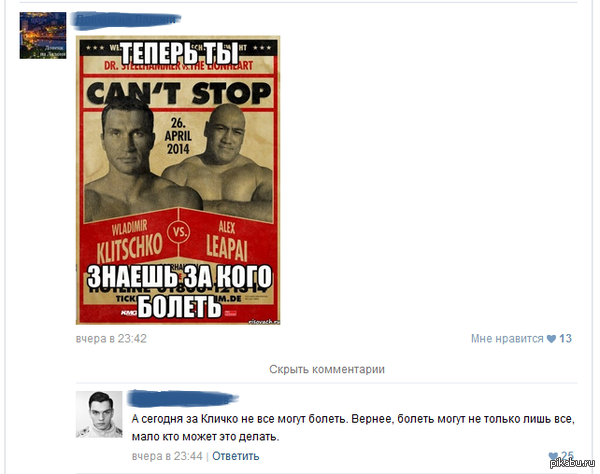Click the KMG logo at the poster bottom
Viewport: 600px width, 474px height.
[129, 313]
